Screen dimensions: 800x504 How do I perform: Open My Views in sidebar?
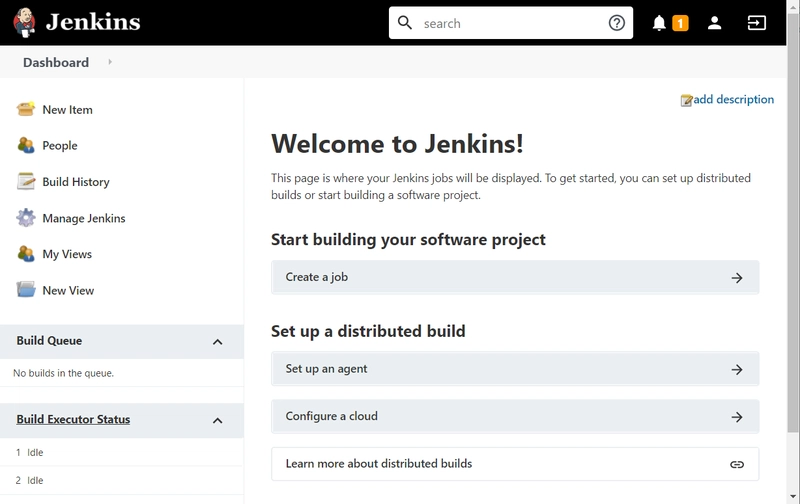click(x=67, y=254)
